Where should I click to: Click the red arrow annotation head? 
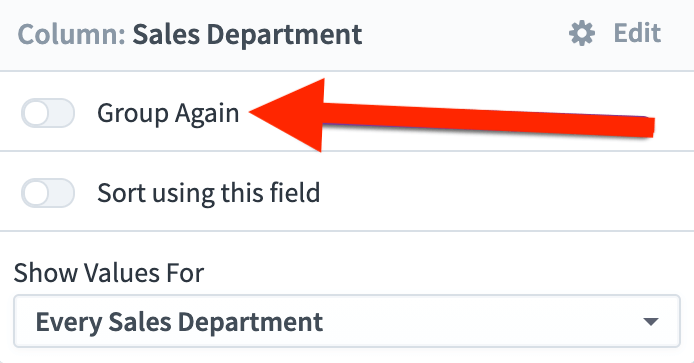coord(288,115)
